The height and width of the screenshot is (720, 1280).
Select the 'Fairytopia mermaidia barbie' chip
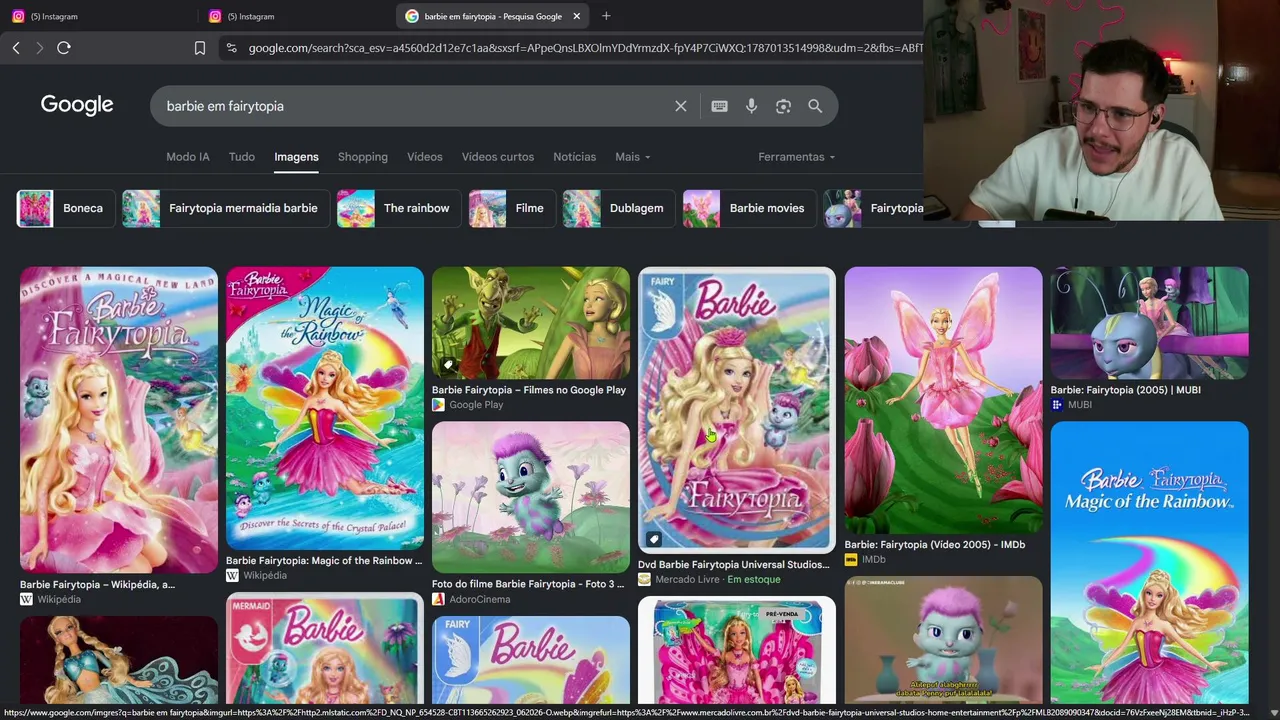225,208
